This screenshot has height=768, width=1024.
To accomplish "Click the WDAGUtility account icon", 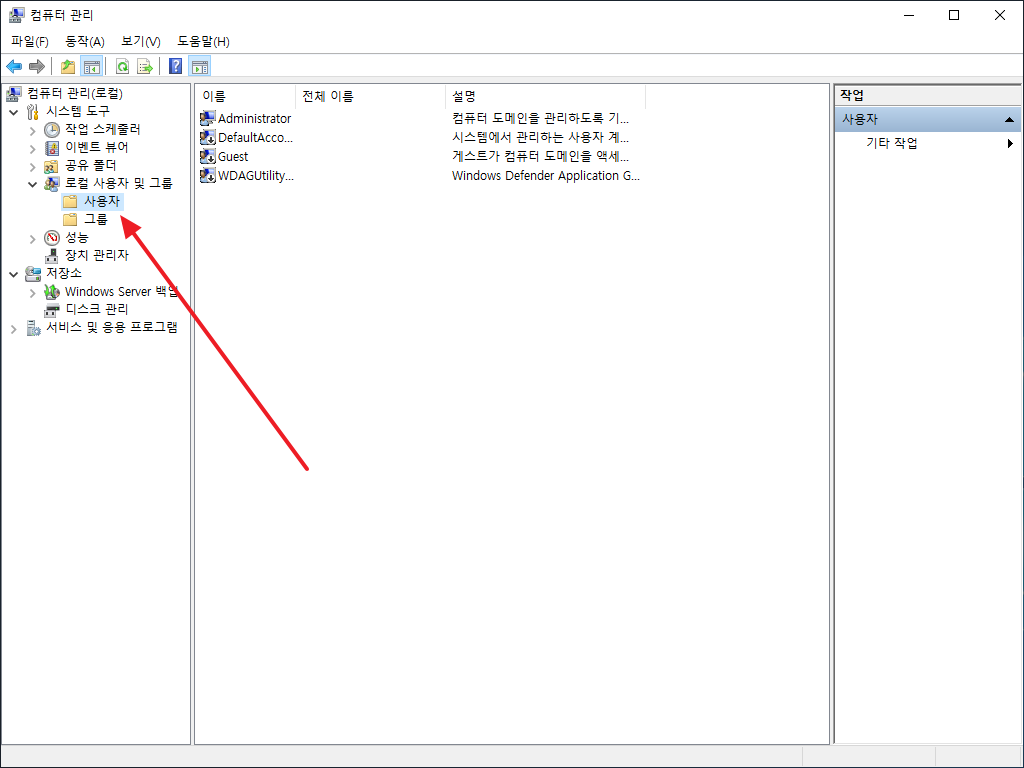I will 208,175.
